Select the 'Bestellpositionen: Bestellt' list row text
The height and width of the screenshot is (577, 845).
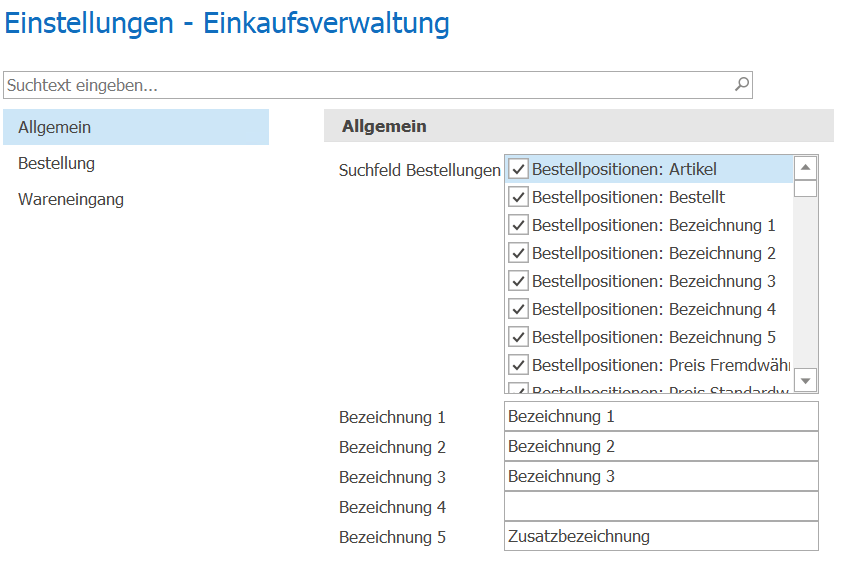click(x=628, y=197)
